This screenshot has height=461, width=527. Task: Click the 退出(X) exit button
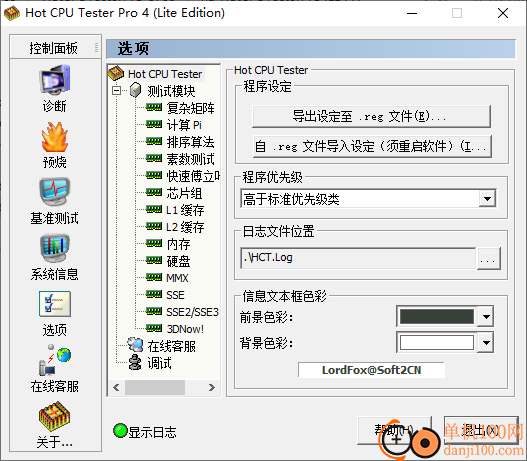[x=481, y=430]
